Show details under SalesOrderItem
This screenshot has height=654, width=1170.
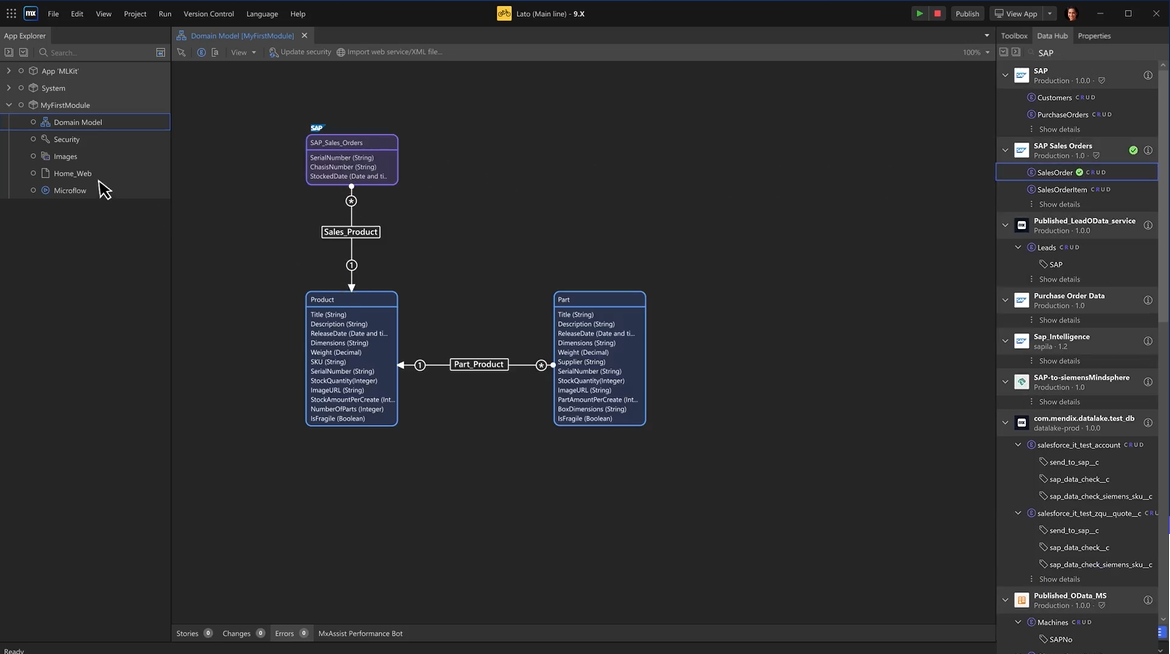click(x=1059, y=205)
